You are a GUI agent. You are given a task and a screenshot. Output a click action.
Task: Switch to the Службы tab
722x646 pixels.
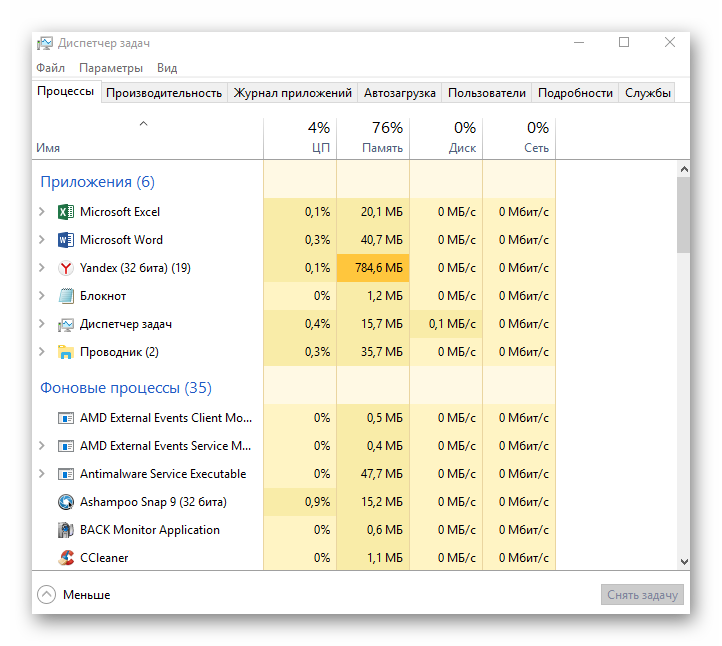coord(647,93)
